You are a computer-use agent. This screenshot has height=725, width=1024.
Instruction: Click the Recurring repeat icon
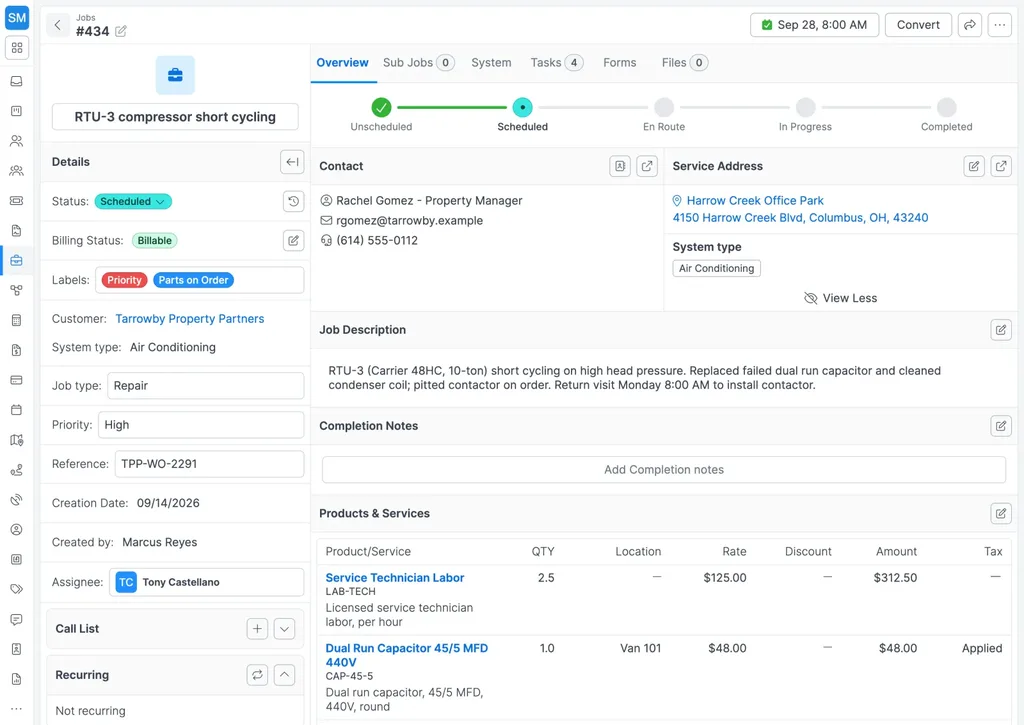point(257,675)
